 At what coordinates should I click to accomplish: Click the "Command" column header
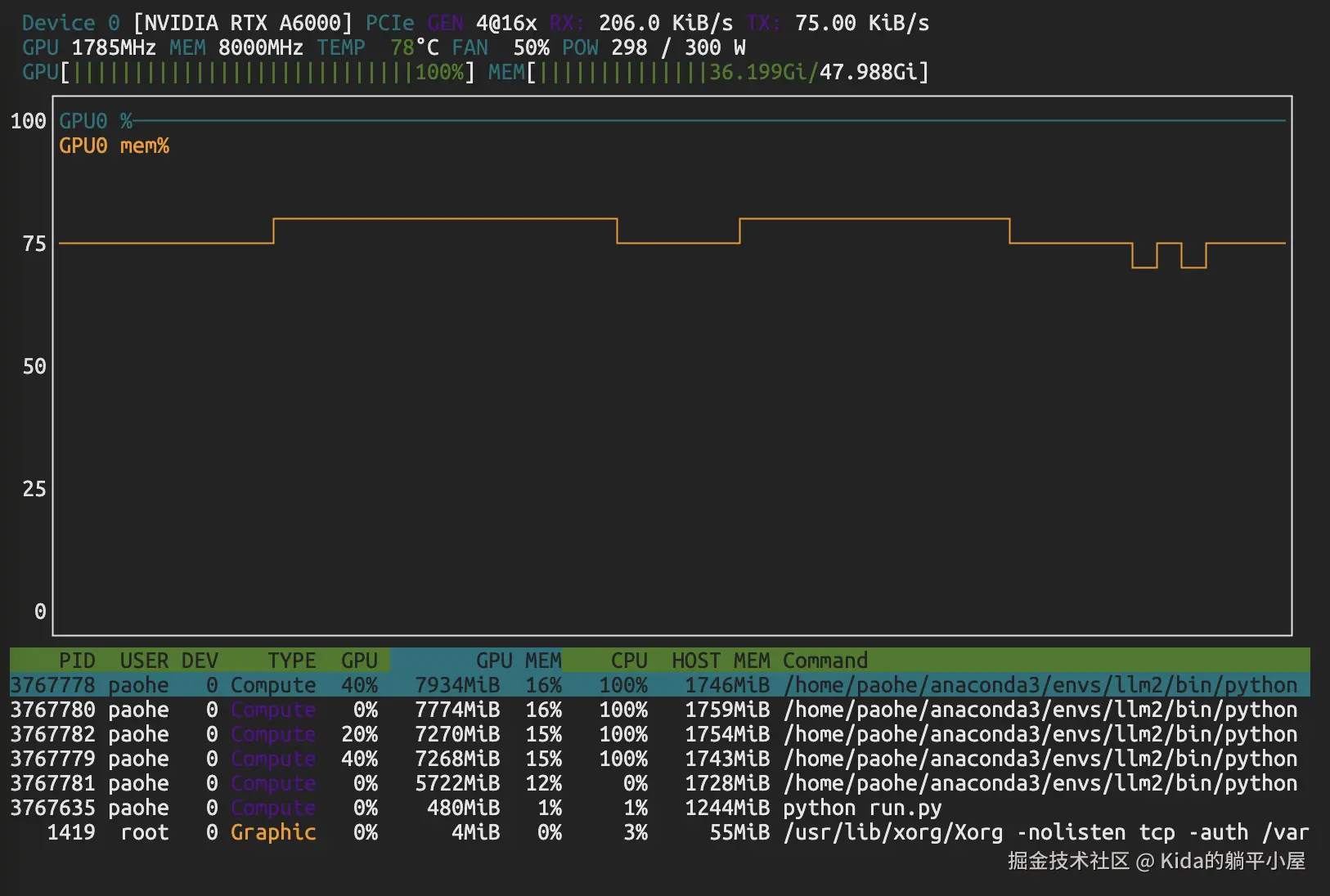point(825,661)
